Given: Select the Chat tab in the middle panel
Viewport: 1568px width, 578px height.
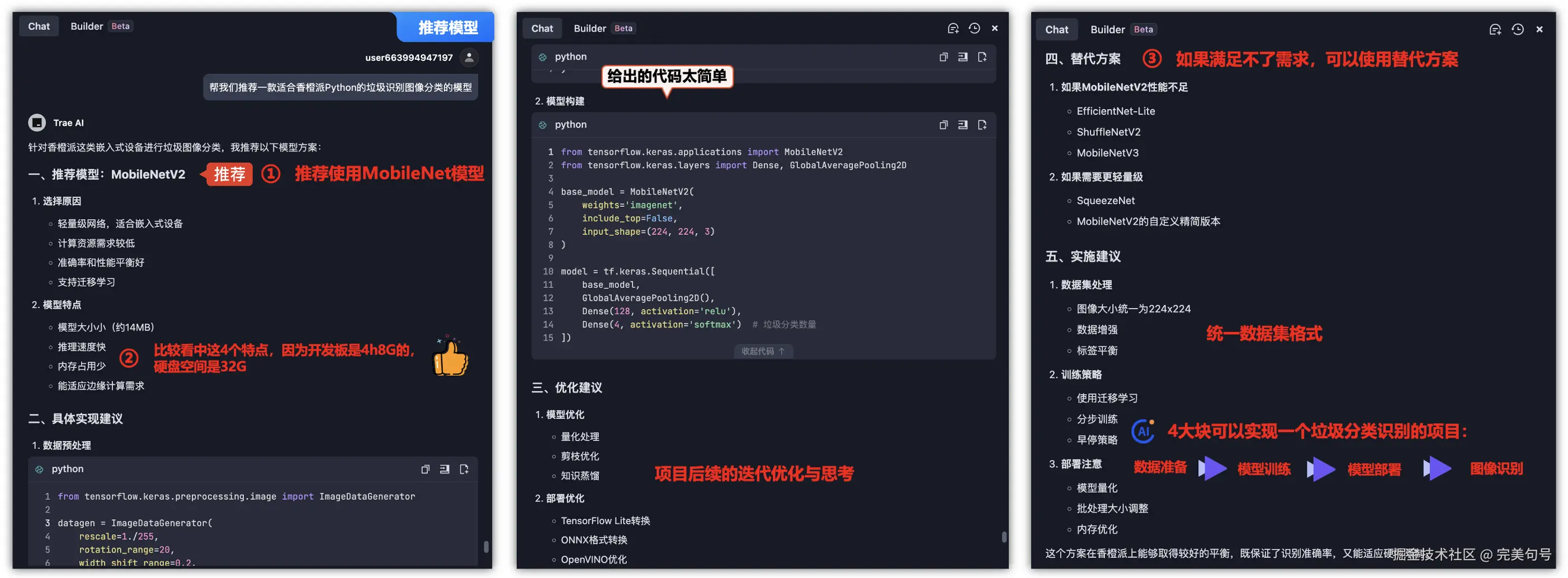Looking at the screenshot, I should coord(542,28).
